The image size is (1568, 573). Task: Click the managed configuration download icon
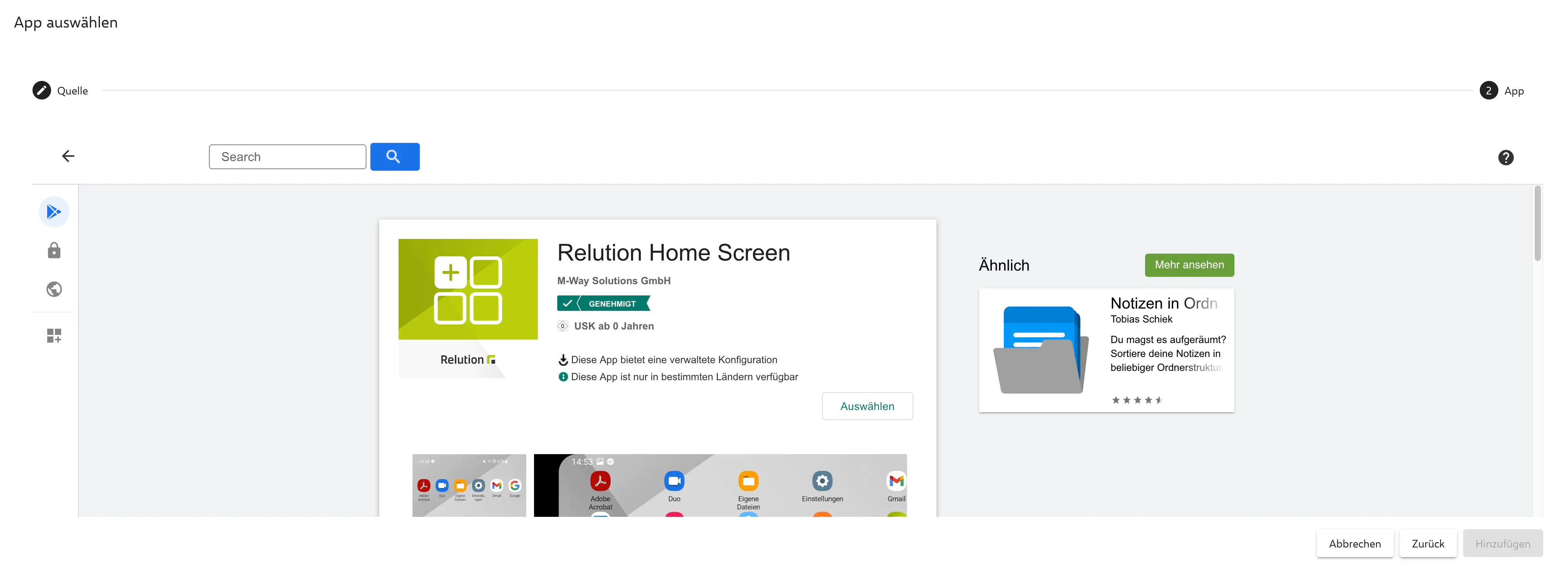563,360
